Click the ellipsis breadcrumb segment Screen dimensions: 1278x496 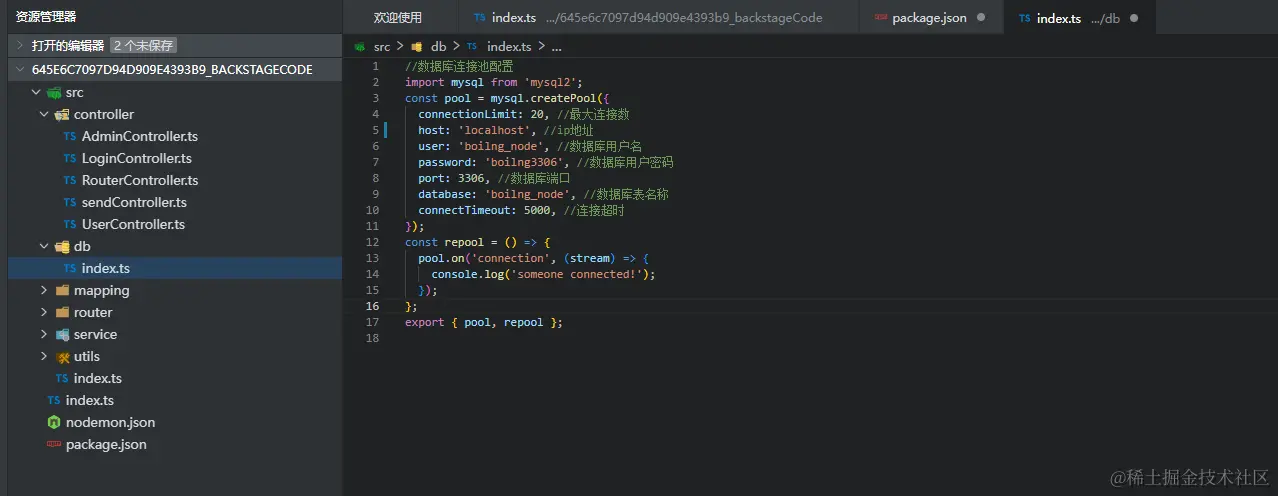pyautogui.click(x=556, y=46)
